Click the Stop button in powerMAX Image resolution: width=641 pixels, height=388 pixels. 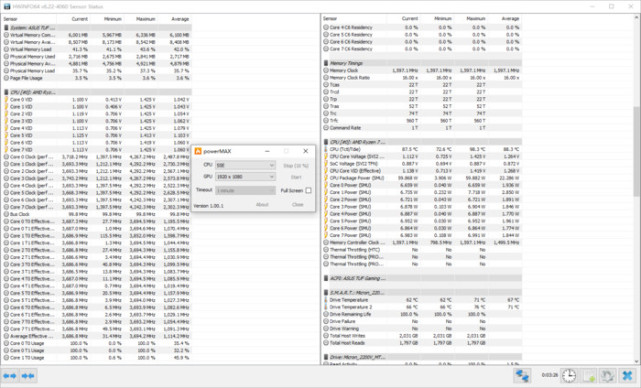296,166
